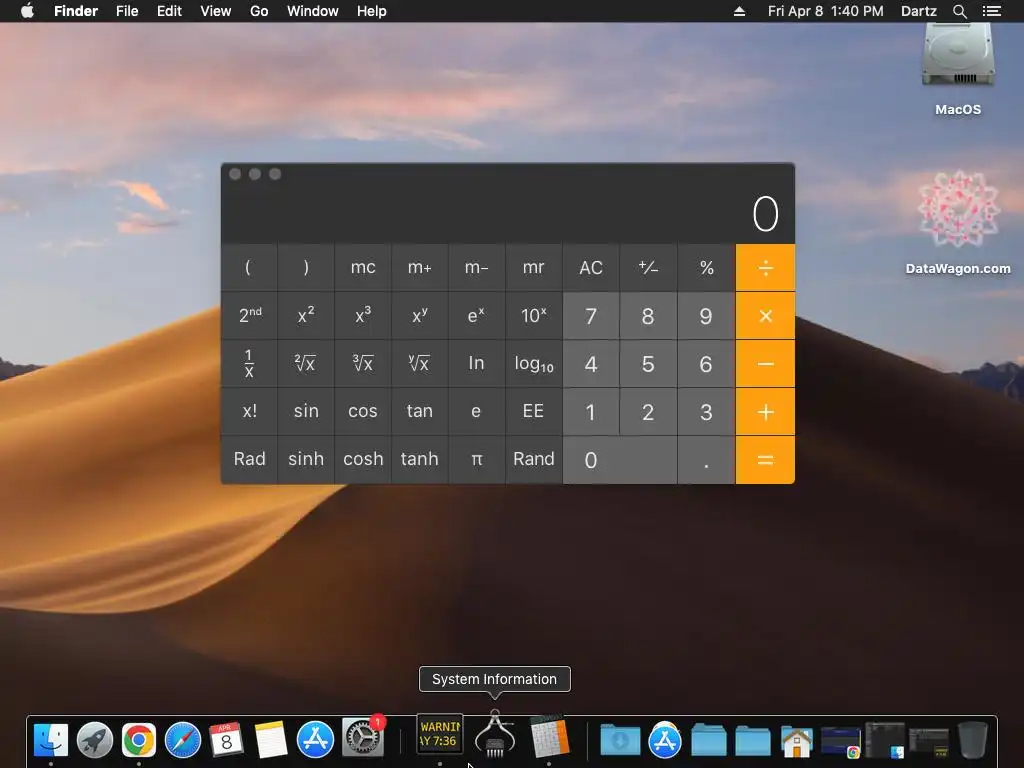
Task: Open the Go menu
Action: [x=259, y=11]
